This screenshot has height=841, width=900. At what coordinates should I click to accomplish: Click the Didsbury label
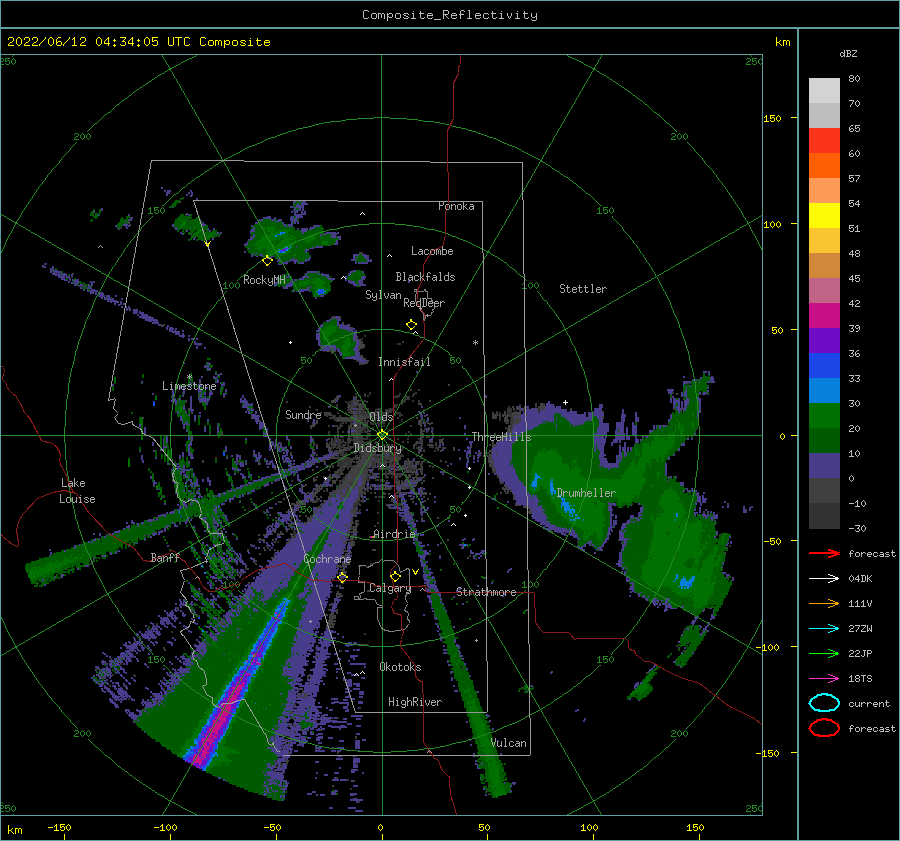(x=377, y=448)
